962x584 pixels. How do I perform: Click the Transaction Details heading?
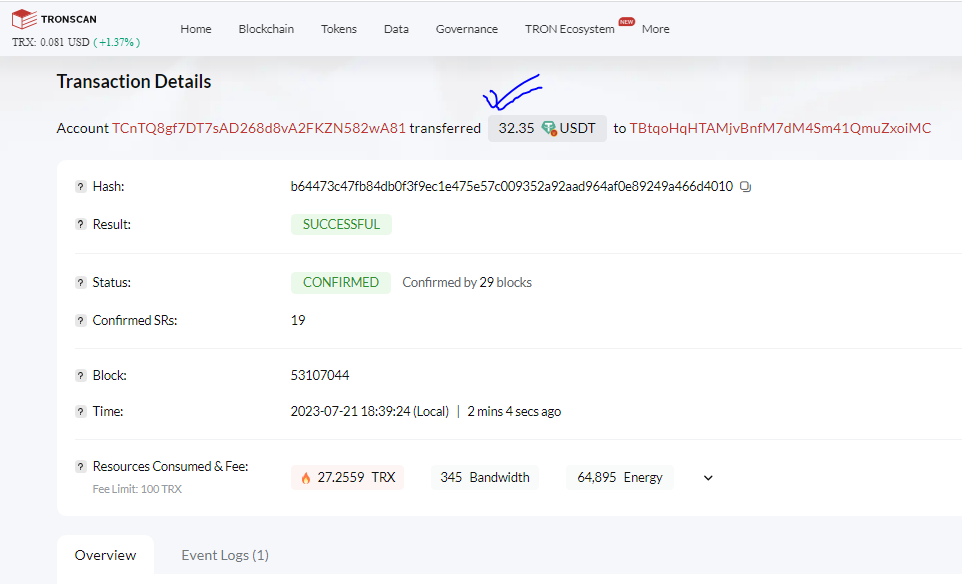pos(134,82)
